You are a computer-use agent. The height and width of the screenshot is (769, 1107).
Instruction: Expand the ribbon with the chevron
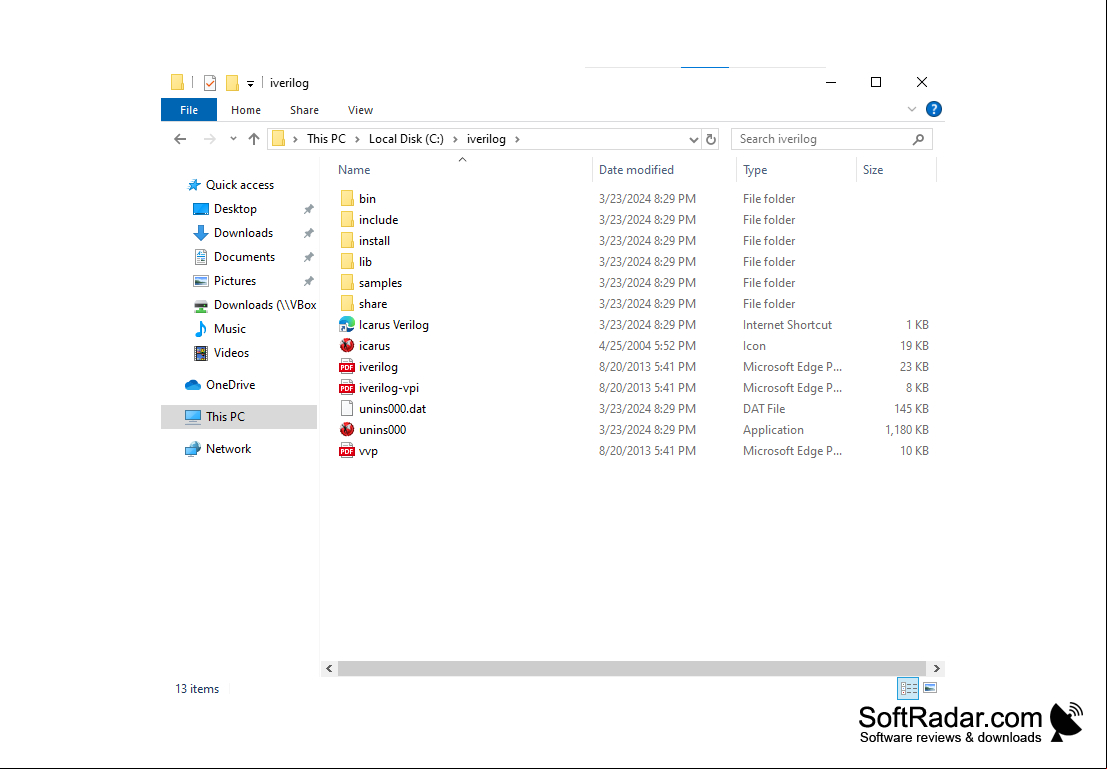(x=911, y=109)
